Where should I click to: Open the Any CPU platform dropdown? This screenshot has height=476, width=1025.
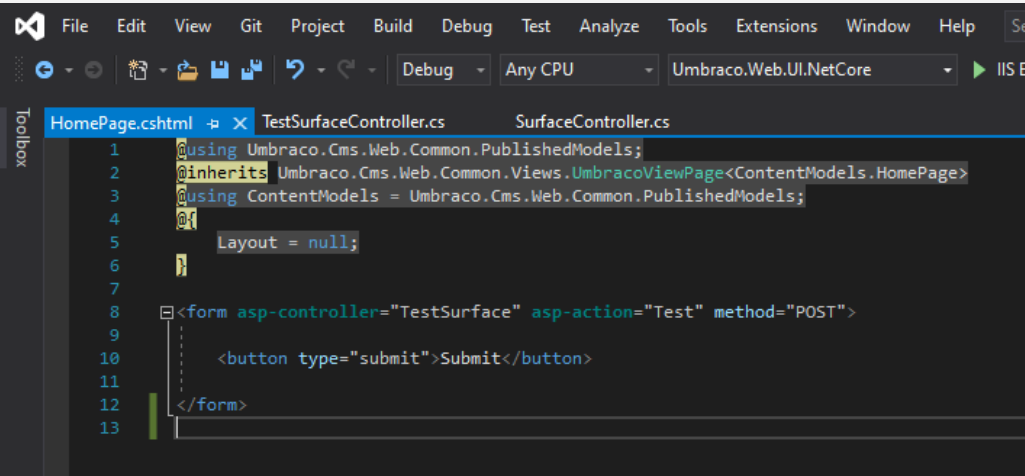tap(579, 70)
